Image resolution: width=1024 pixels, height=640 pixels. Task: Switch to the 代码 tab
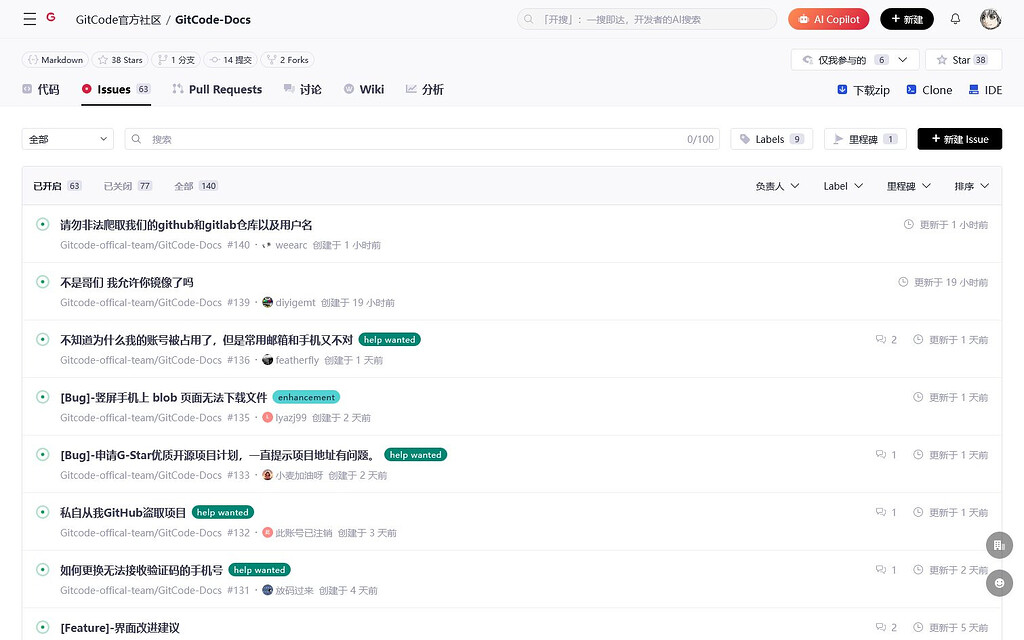(40, 89)
